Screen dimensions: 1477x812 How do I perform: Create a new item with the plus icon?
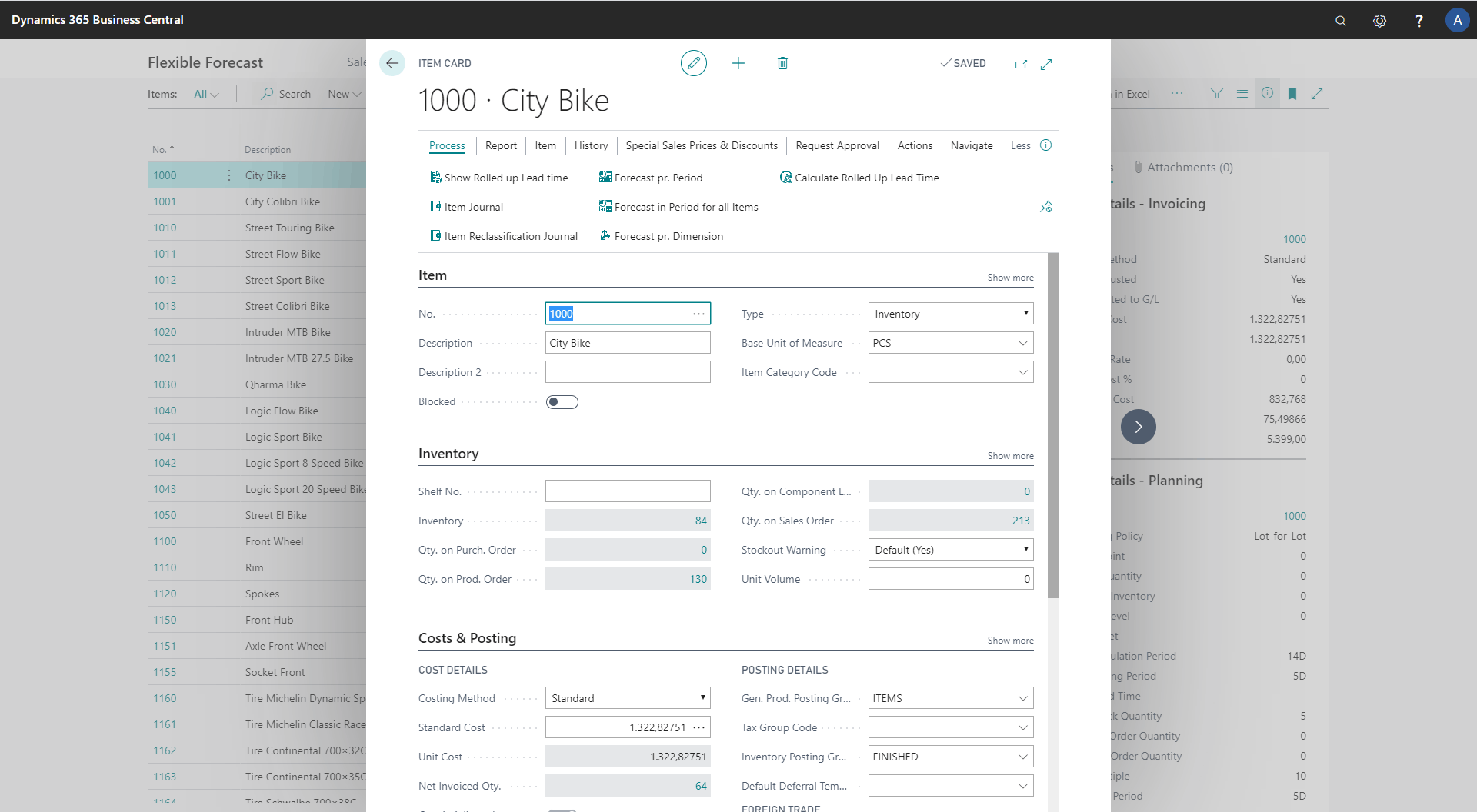tap(738, 63)
